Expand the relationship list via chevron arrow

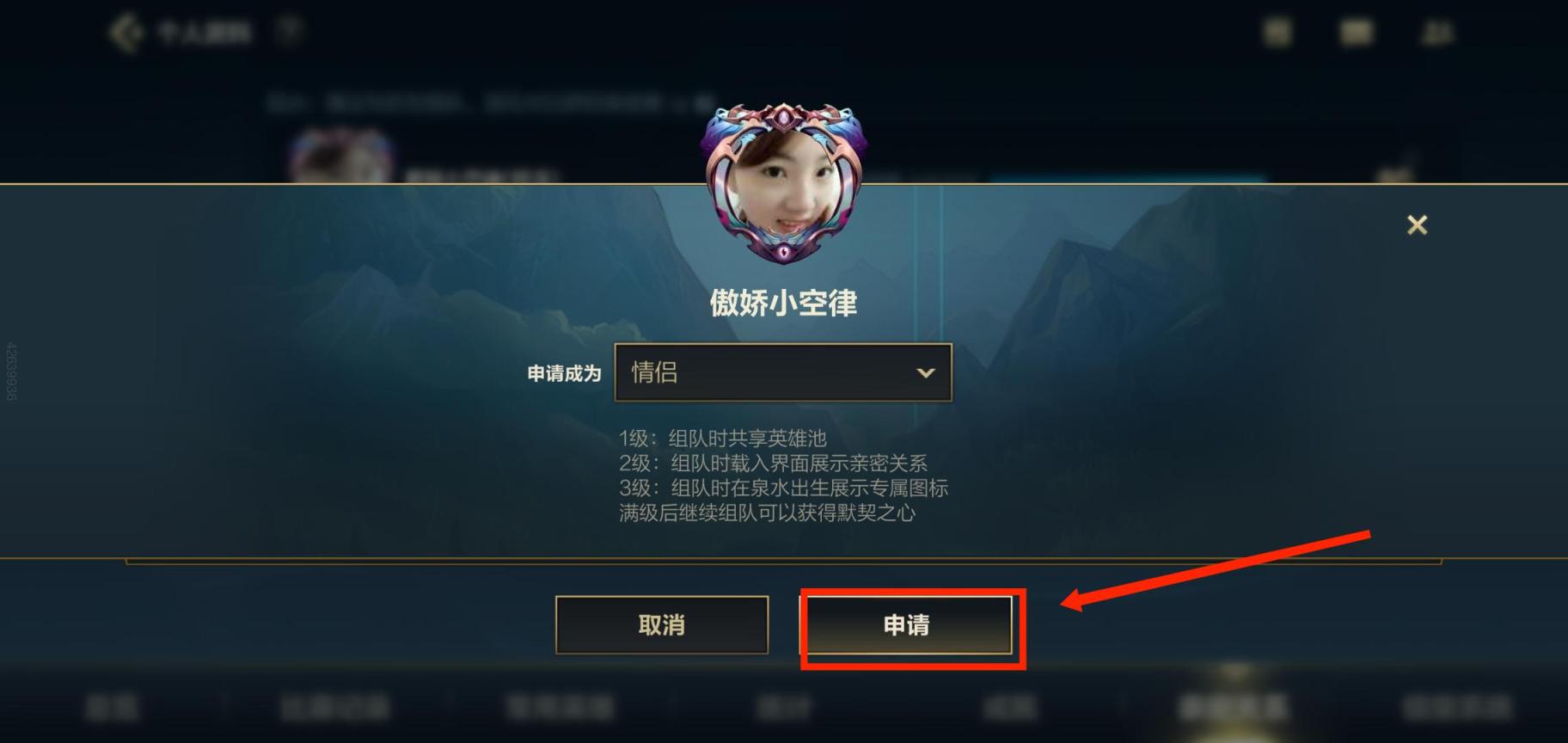coord(925,373)
